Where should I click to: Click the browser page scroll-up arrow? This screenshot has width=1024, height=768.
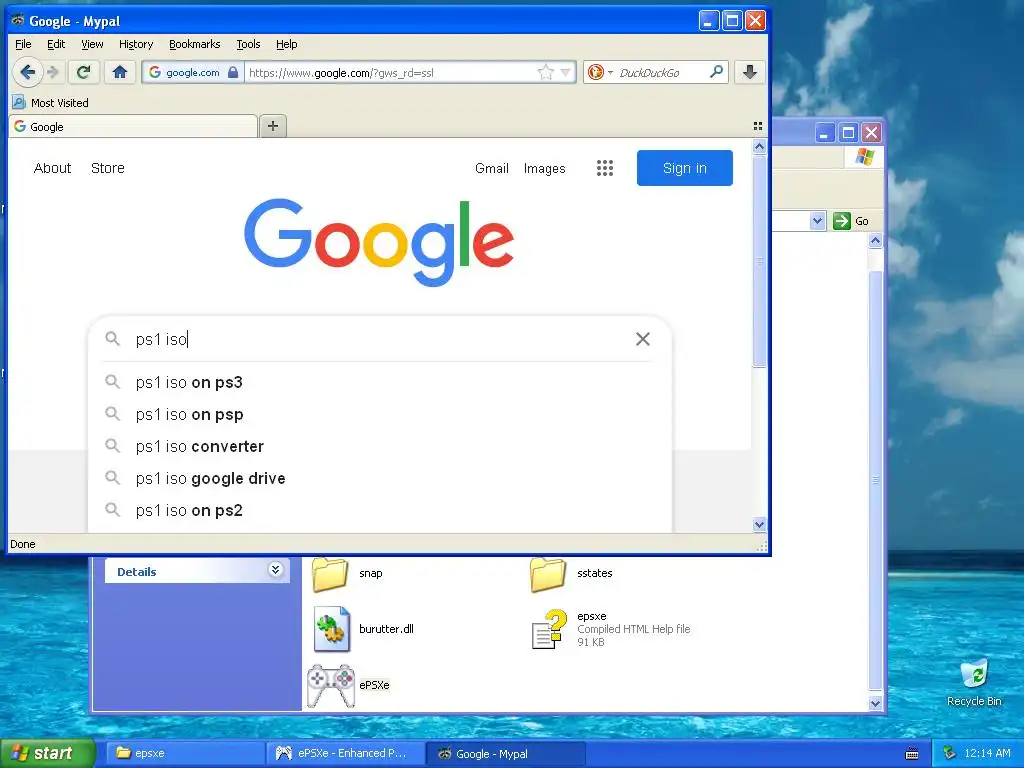tap(759, 147)
